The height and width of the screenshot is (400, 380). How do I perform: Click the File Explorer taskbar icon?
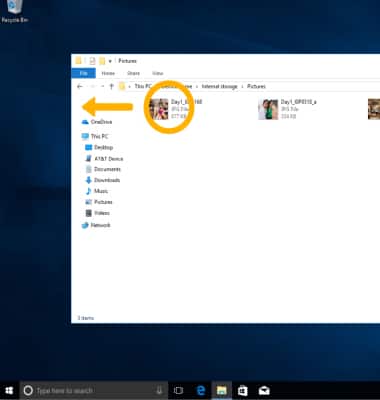(221, 390)
